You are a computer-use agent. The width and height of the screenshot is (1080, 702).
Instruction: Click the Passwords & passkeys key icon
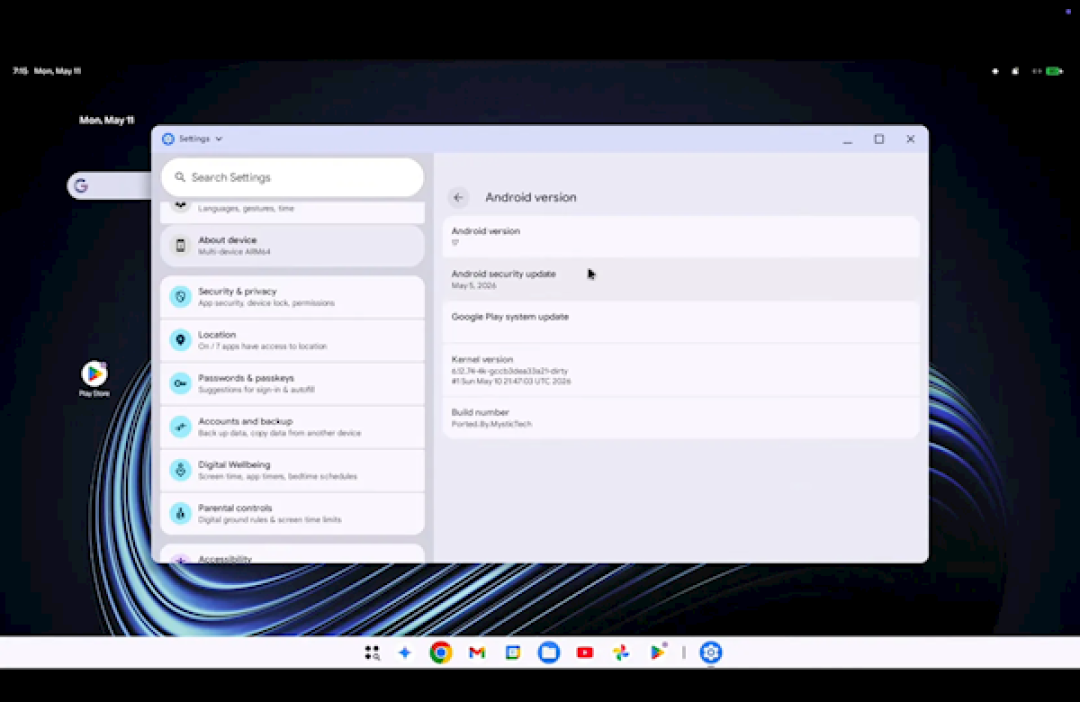click(x=180, y=384)
